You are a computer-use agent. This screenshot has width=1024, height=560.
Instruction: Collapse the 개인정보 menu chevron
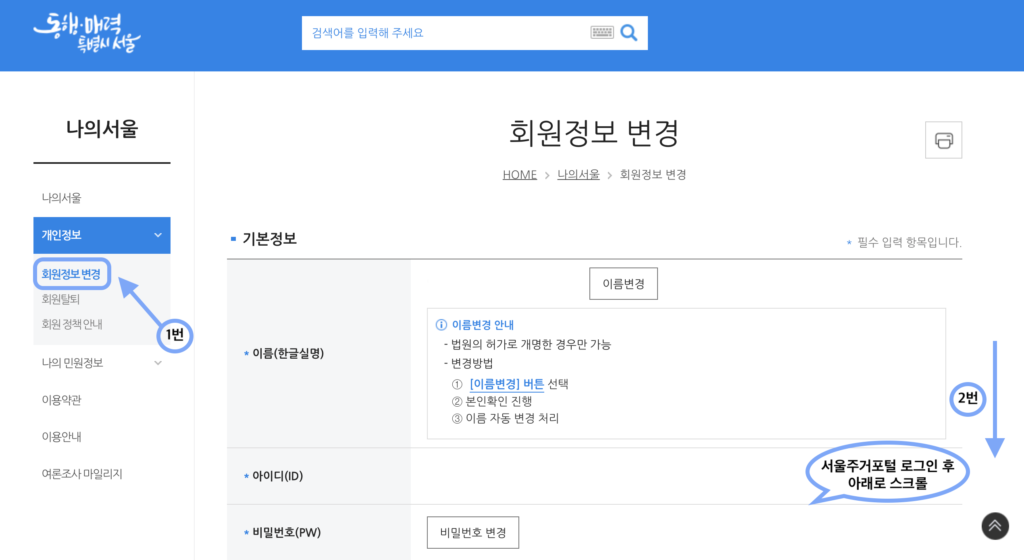click(x=157, y=235)
